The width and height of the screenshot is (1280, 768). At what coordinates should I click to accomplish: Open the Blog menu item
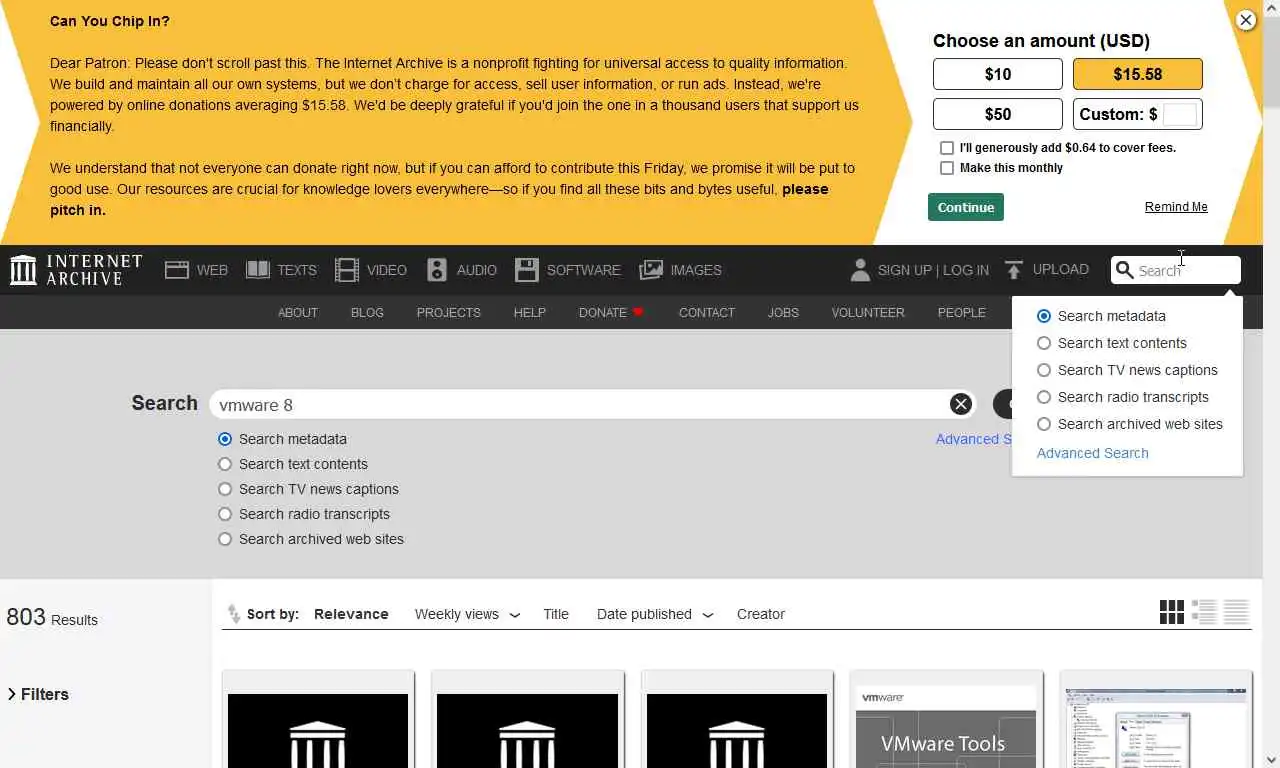(x=367, y=312)
